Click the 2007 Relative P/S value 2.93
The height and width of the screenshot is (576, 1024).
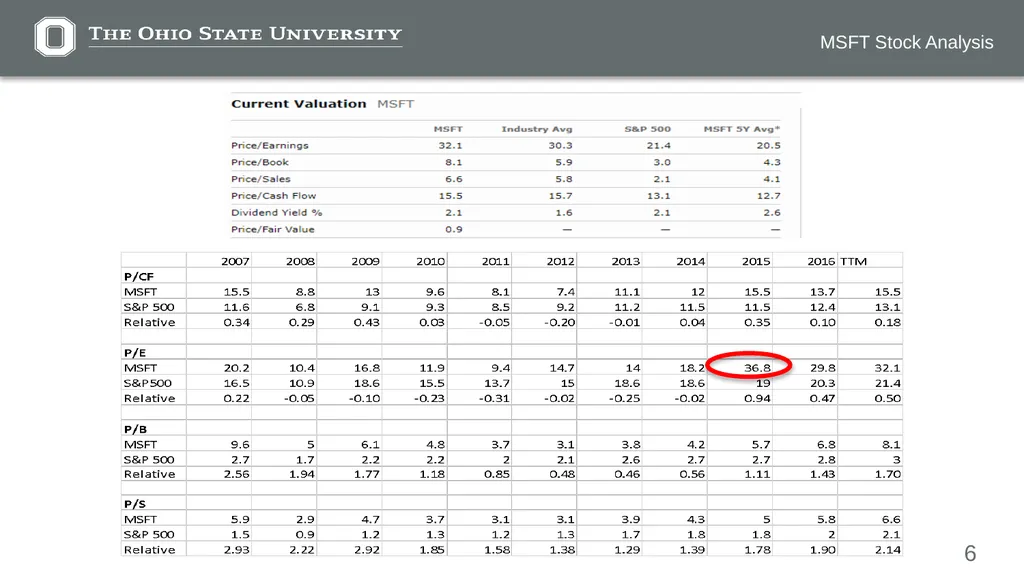coord(236,550)
